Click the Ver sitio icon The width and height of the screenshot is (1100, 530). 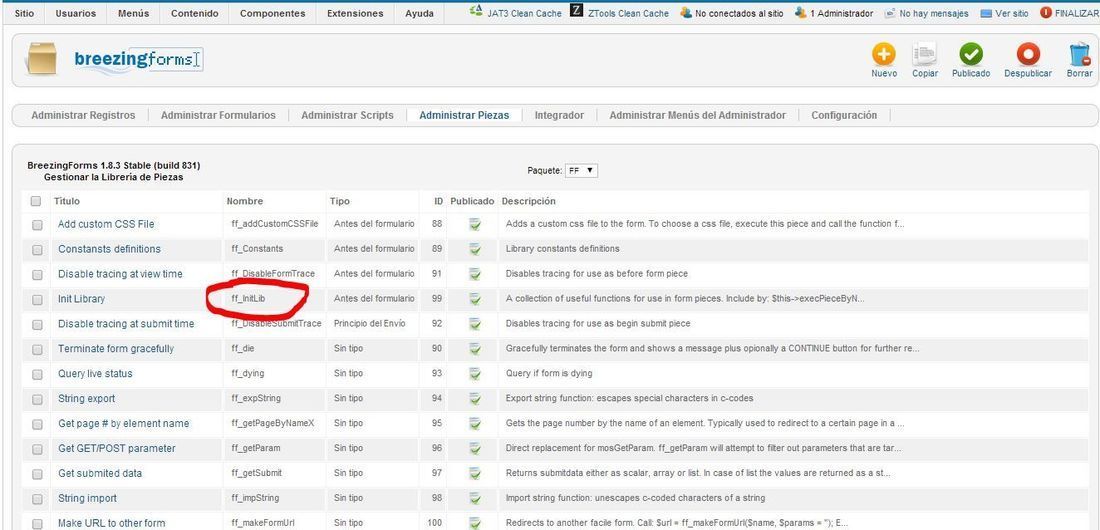[x=986, y=13]
